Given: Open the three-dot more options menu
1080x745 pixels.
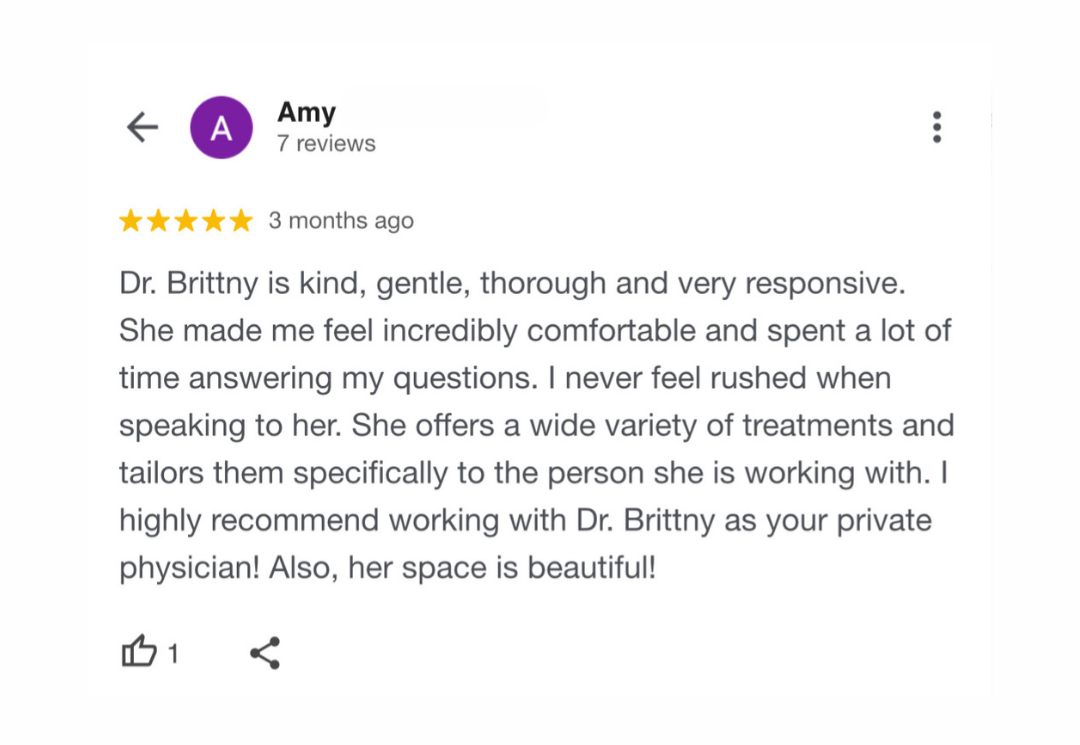Looking at the screenshot, I should (936, 127).
